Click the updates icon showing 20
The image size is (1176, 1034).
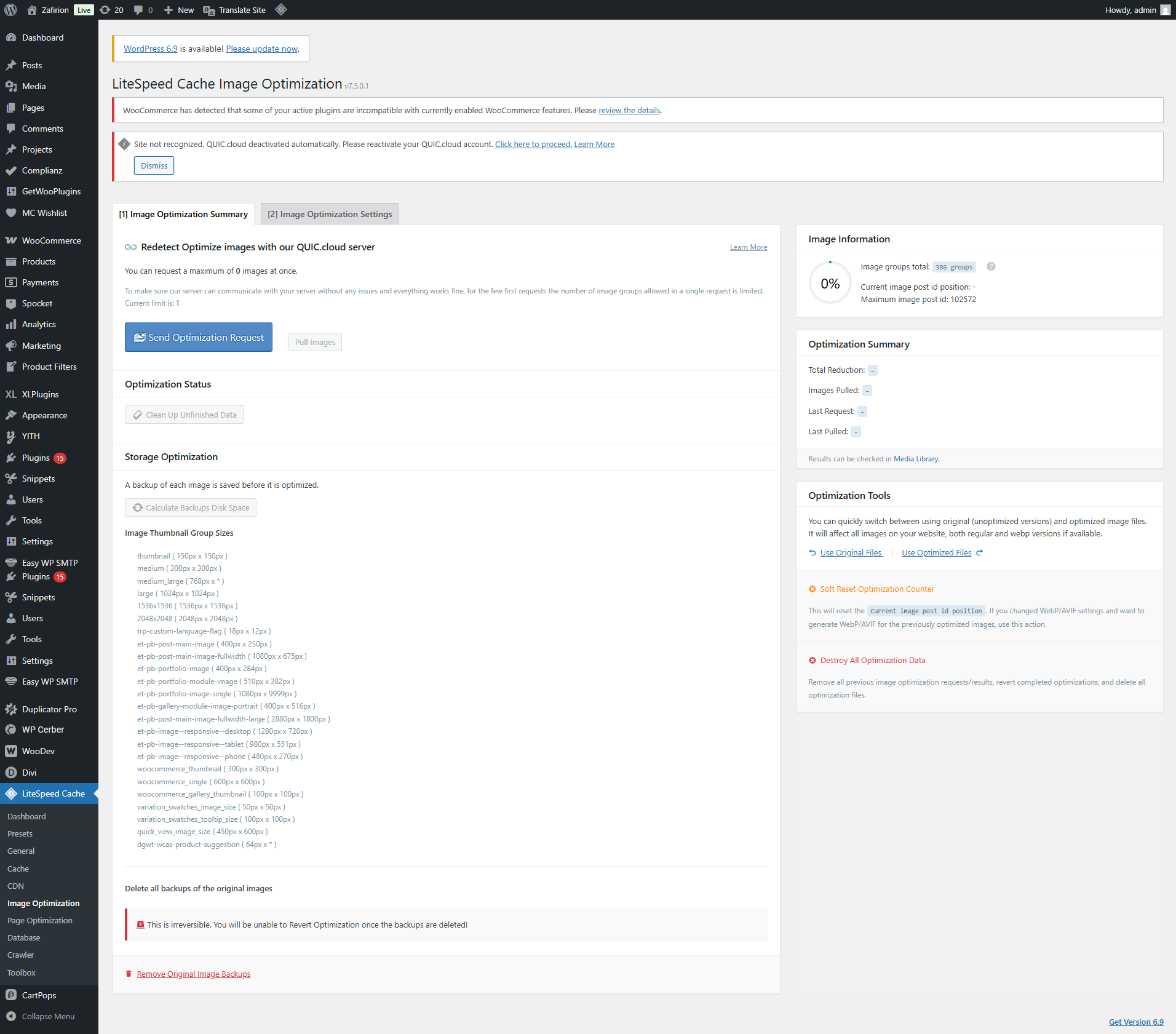click(111, 10)
